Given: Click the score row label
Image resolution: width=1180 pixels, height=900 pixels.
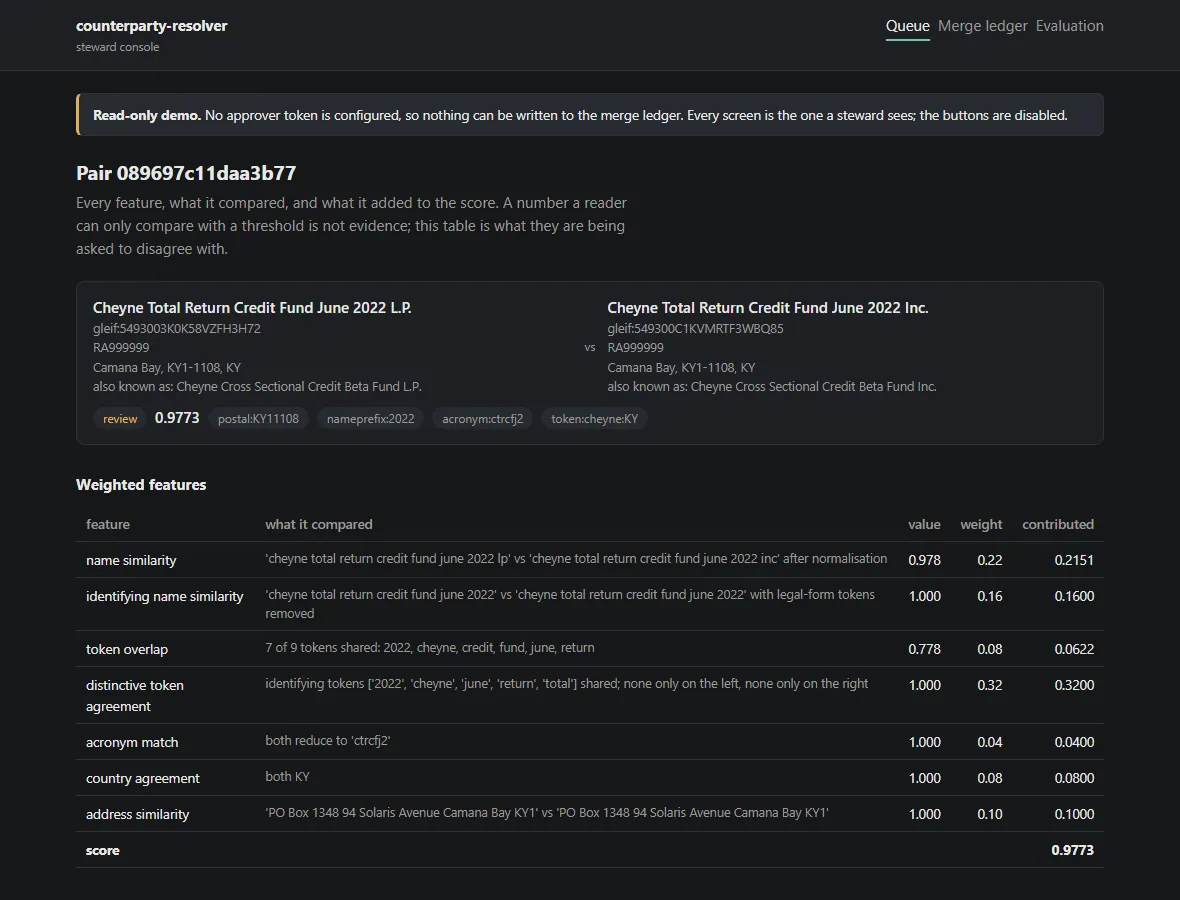Looking at the screenshot, I should [102, 851].
